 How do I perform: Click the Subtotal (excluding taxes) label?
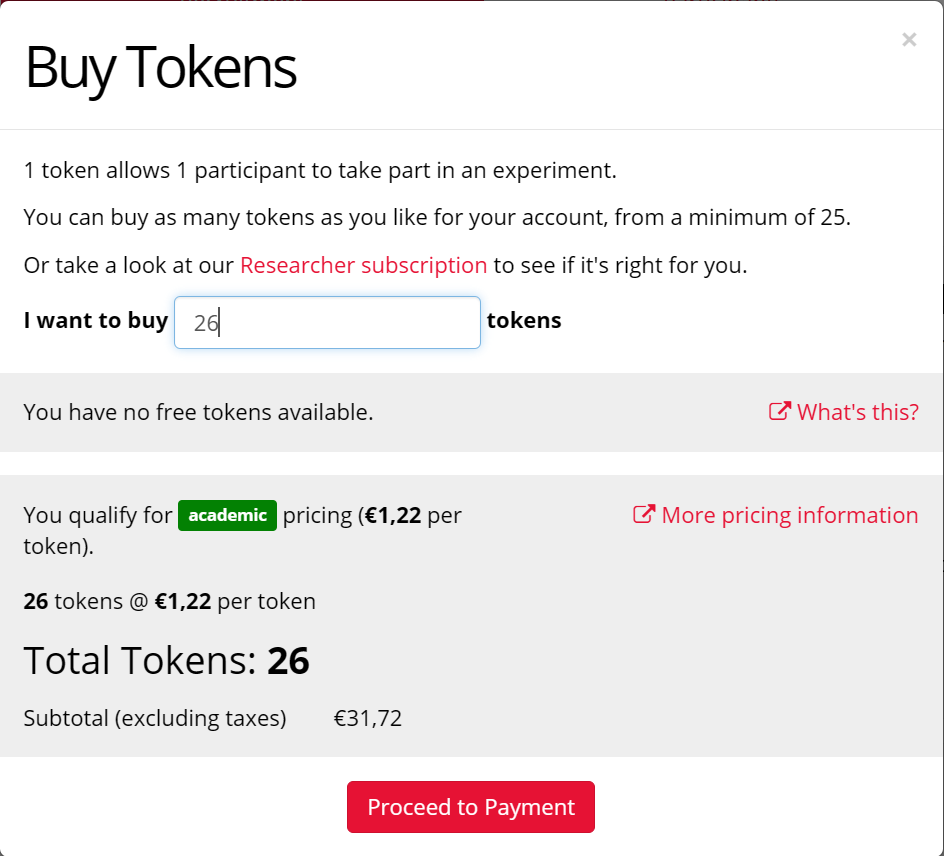pos(155,718)
